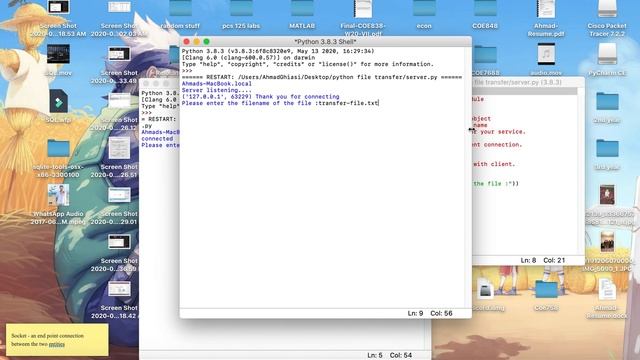This screenshot has height=360, width=640.
Task: Click 'with client.' comment in server.py editor
Action: coord(494,164)
